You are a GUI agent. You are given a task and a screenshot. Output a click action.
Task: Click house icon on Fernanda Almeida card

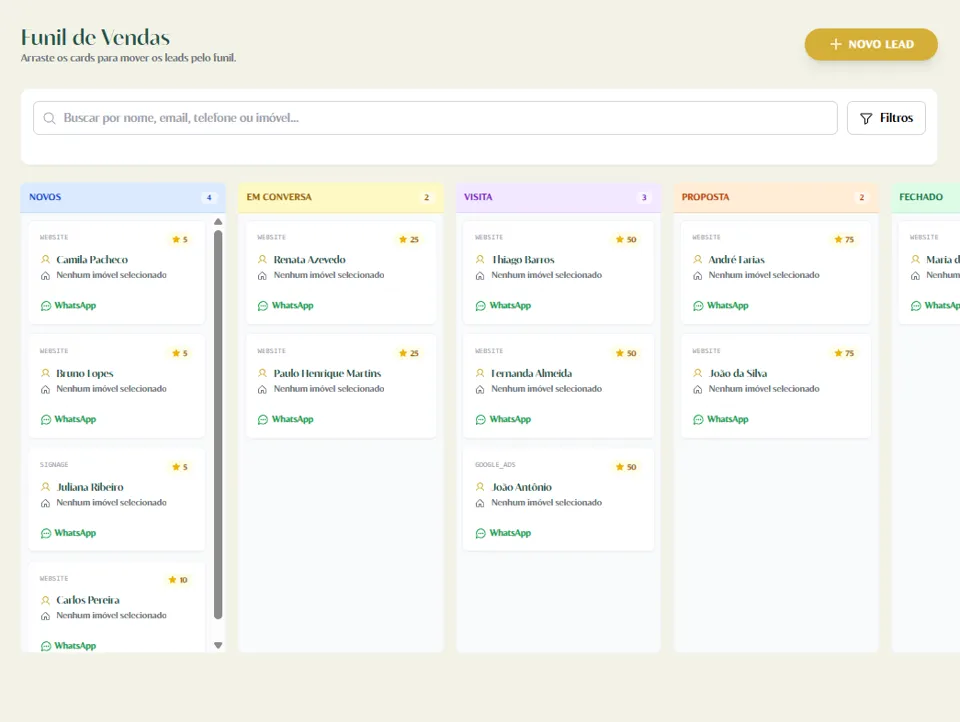480,389
